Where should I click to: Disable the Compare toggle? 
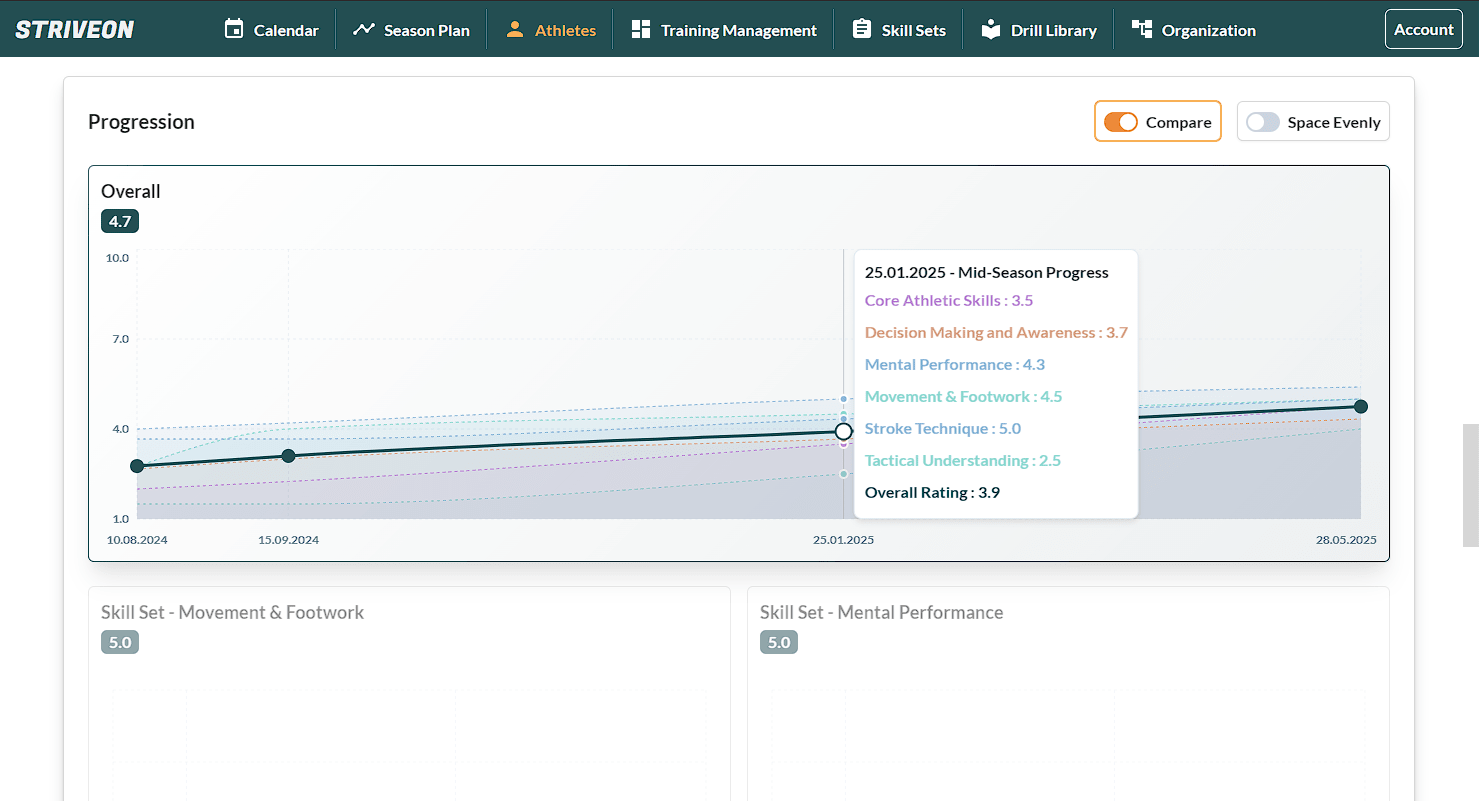[1121, 122]
